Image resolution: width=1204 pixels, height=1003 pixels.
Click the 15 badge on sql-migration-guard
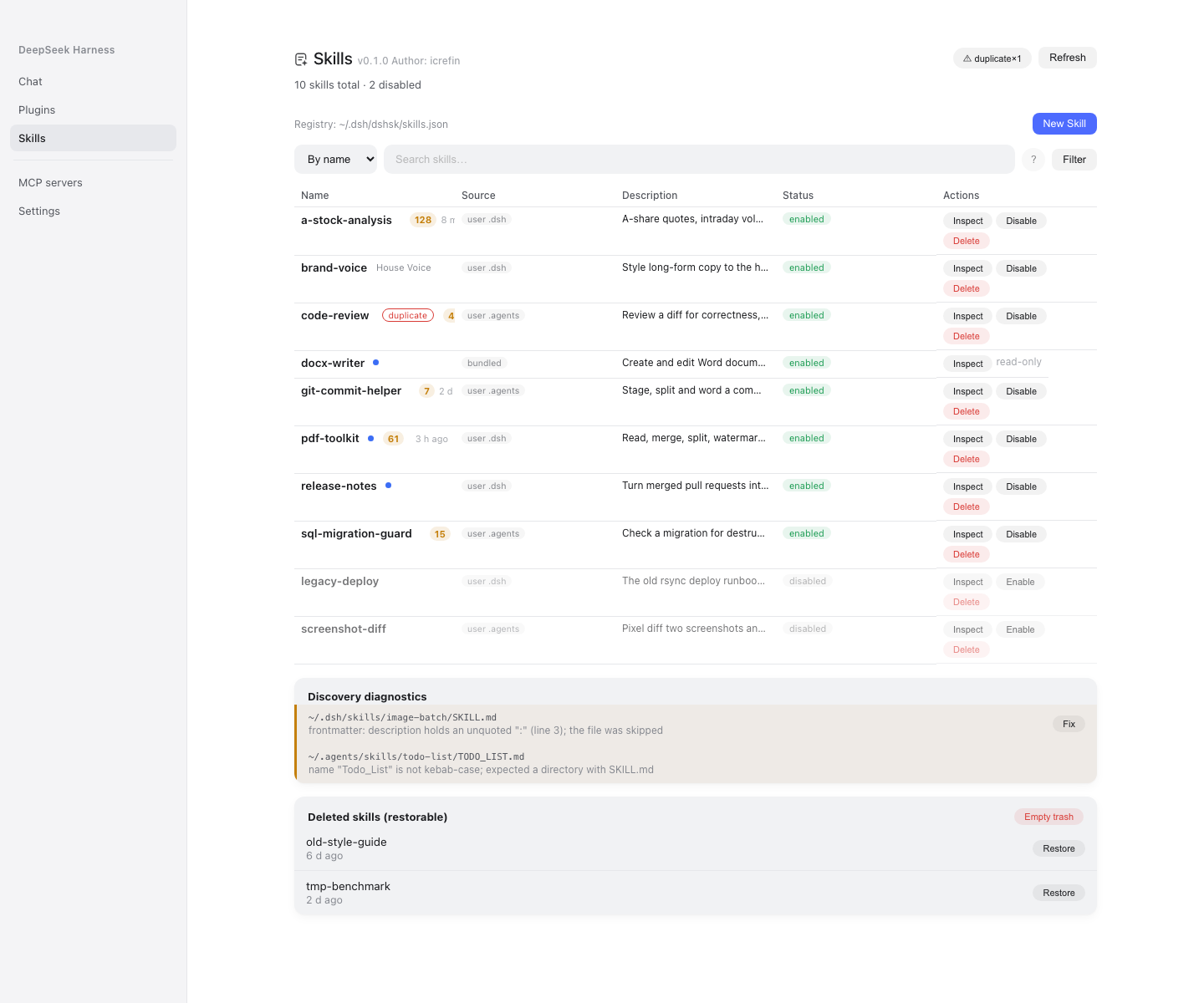point(440,534)
